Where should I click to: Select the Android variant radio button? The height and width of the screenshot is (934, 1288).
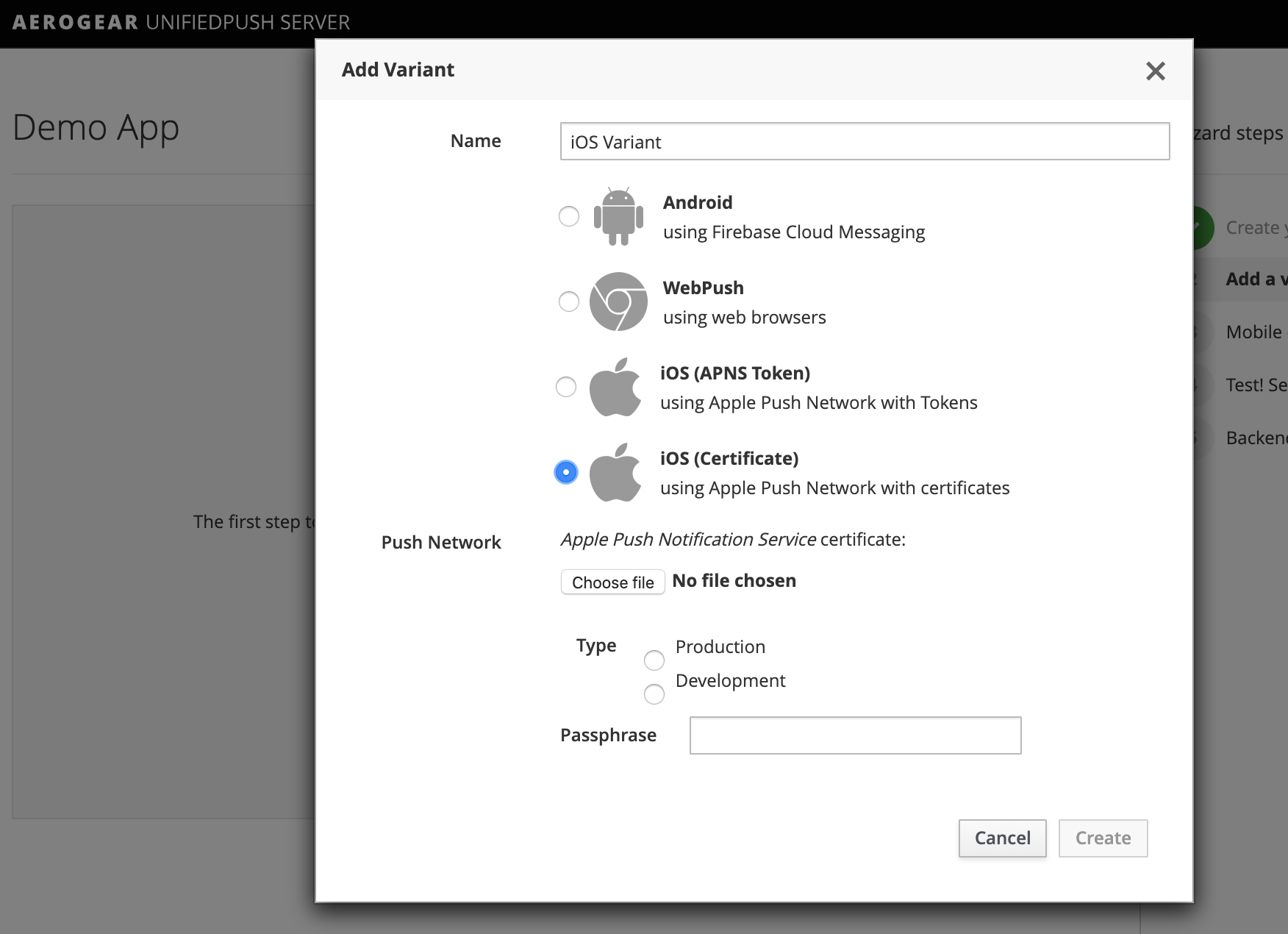coord(569,216)
